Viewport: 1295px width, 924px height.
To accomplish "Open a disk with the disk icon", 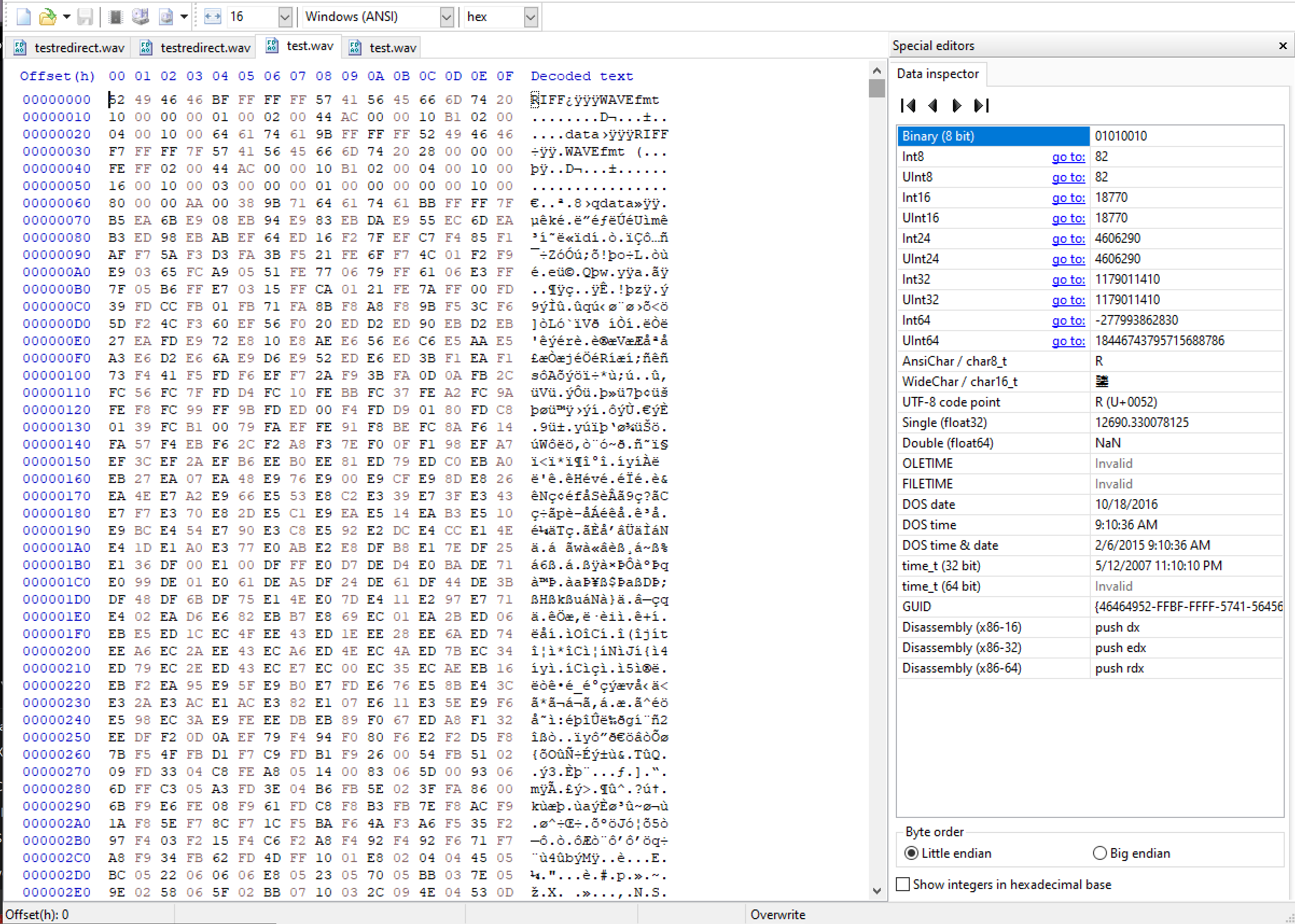I will point(141,16).
